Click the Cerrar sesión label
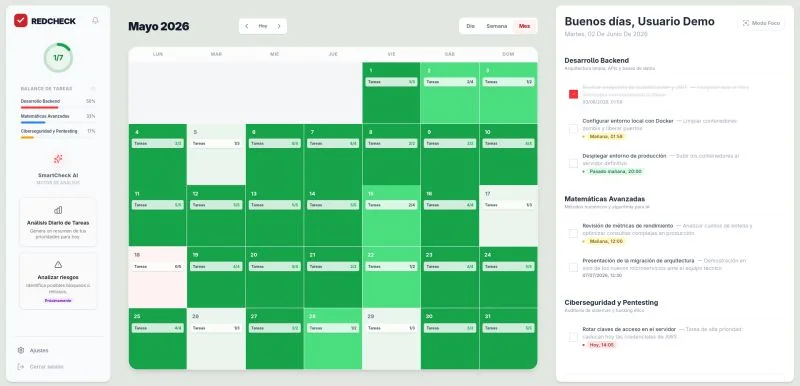800x386 pixels. (x=46, y=367)
